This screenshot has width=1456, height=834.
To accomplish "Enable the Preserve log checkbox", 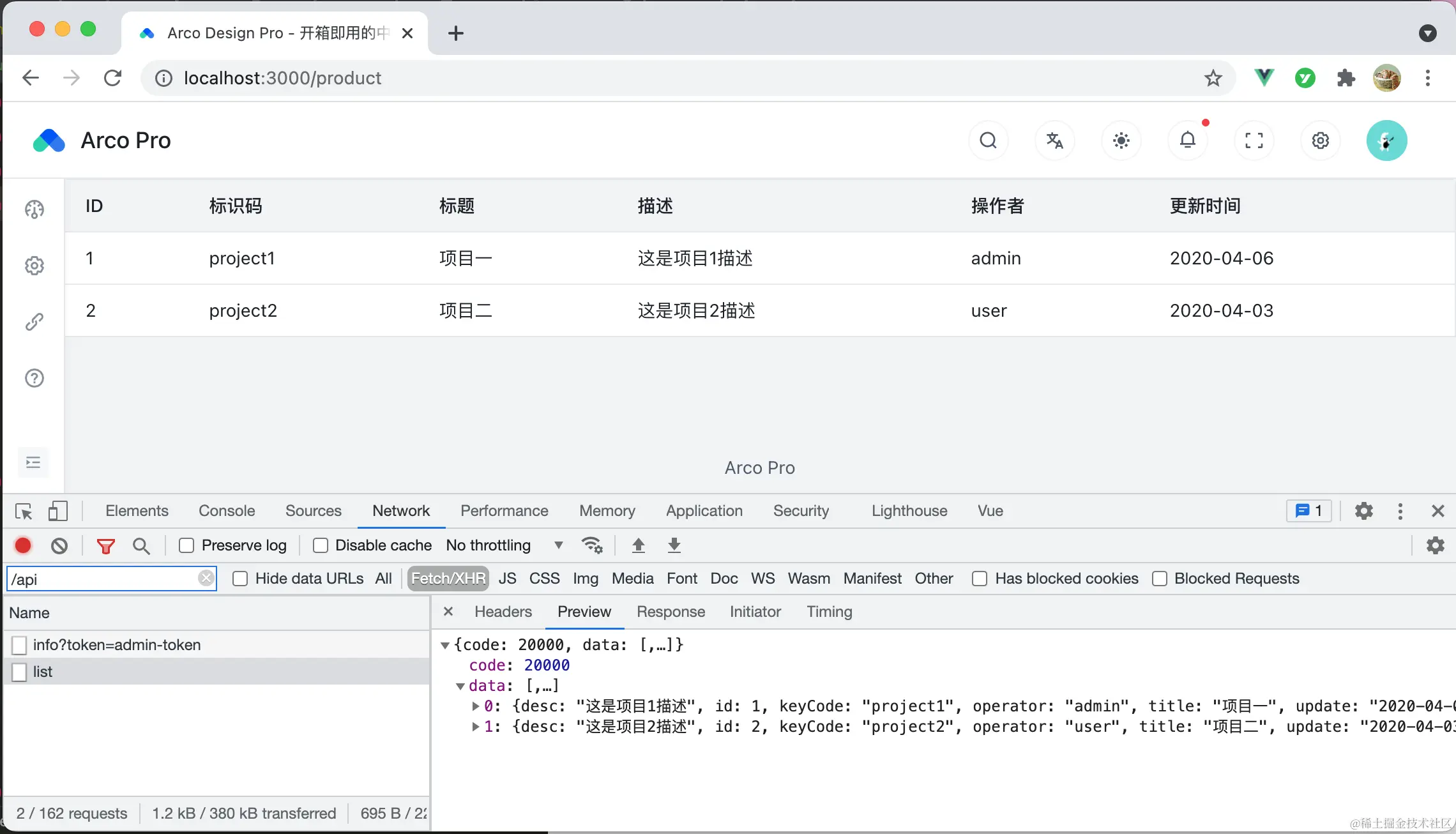I will coord(186,545).
